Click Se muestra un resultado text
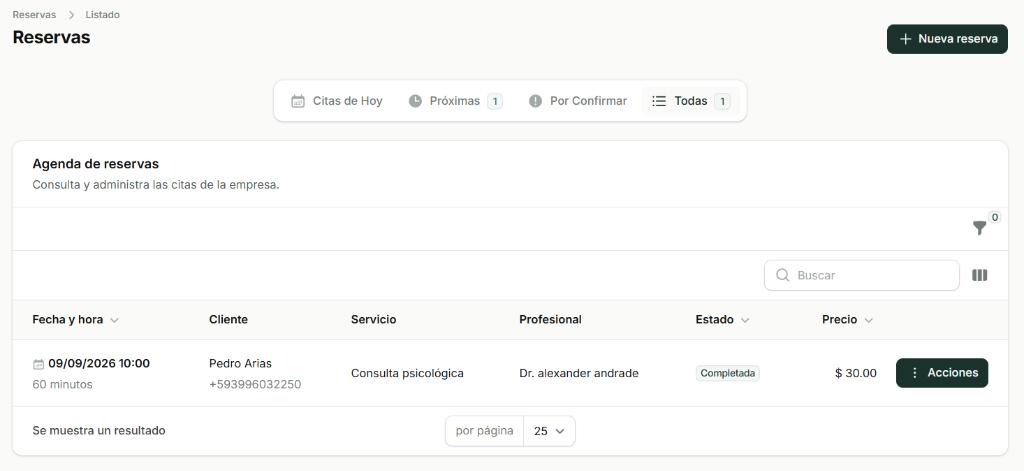1024x471 pixels. 99,430
